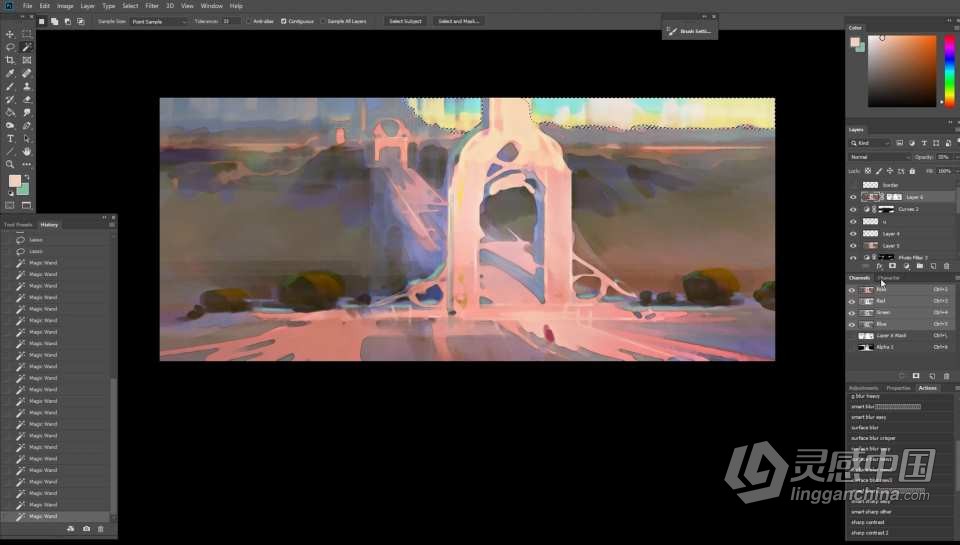Screen dimensions: 960x545
Task: Click the Select and Mask button
Action: click(x=459, y=21)
